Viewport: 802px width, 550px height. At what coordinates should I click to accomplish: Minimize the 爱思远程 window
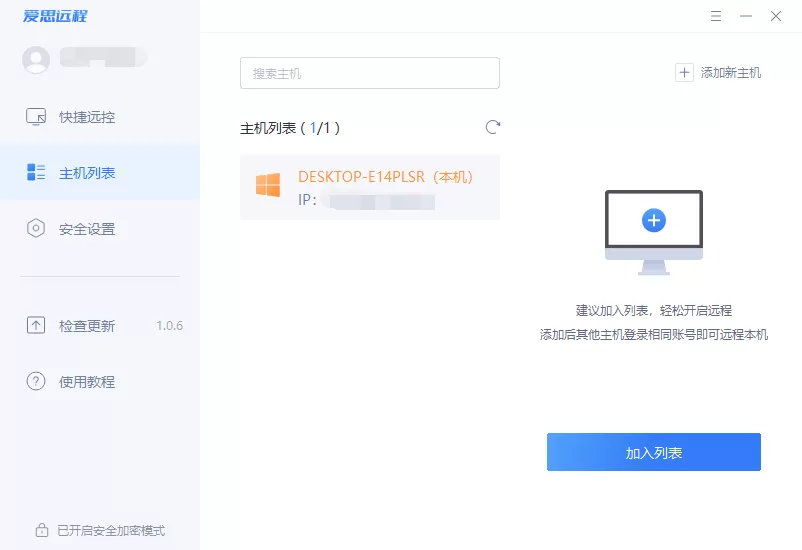click(x=746, y=16)
